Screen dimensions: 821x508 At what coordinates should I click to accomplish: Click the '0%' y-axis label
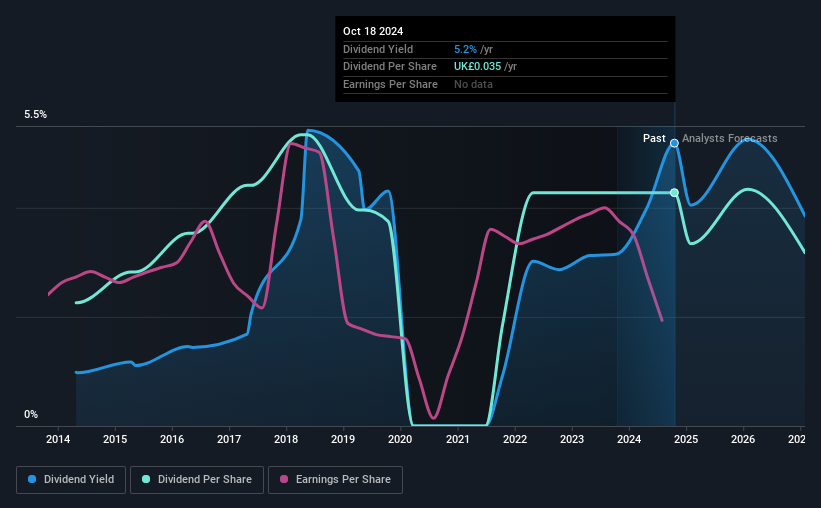pos(31,414)
